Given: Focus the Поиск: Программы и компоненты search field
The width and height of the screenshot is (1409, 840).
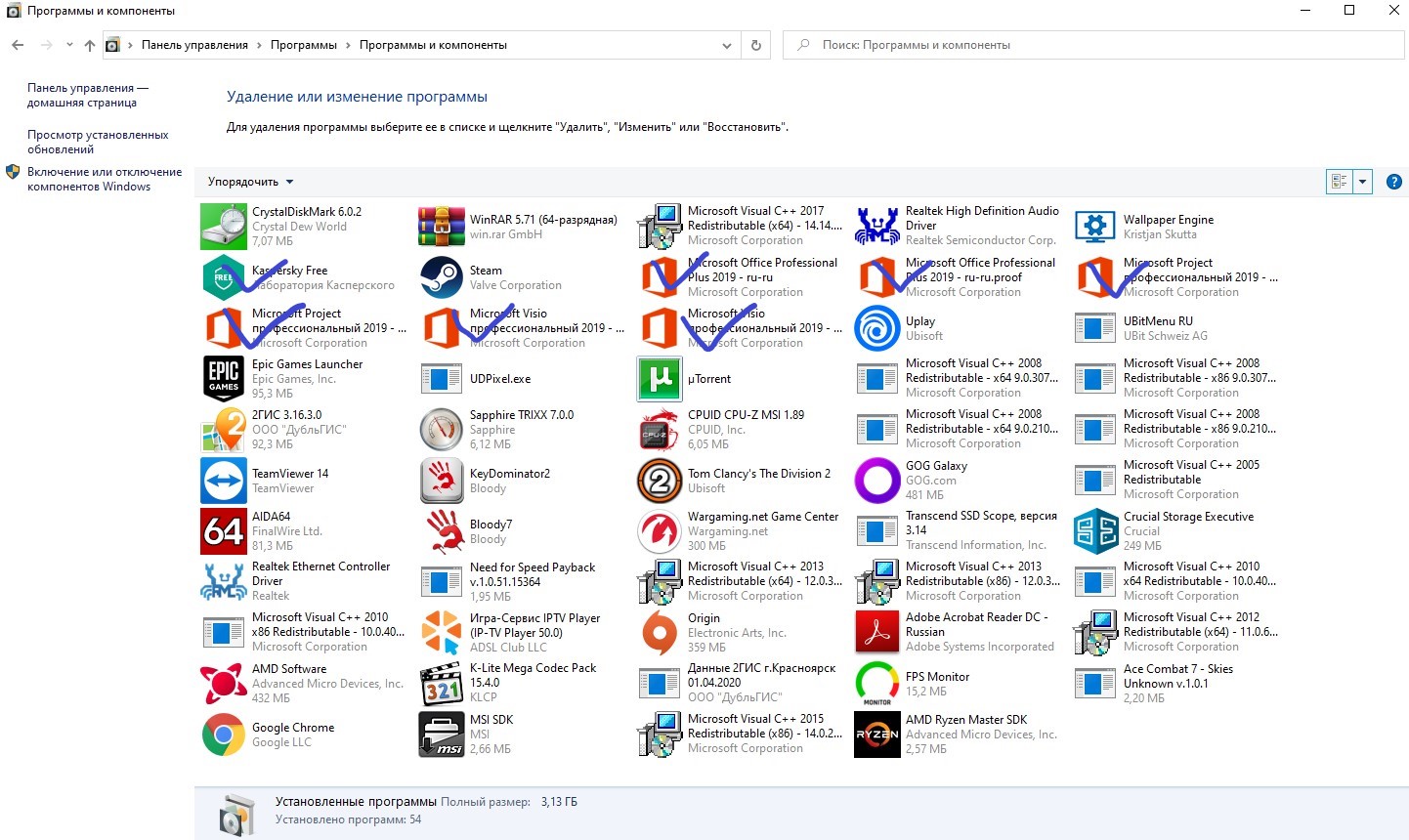Looking at the screenshot, I should coord(1091,45).
